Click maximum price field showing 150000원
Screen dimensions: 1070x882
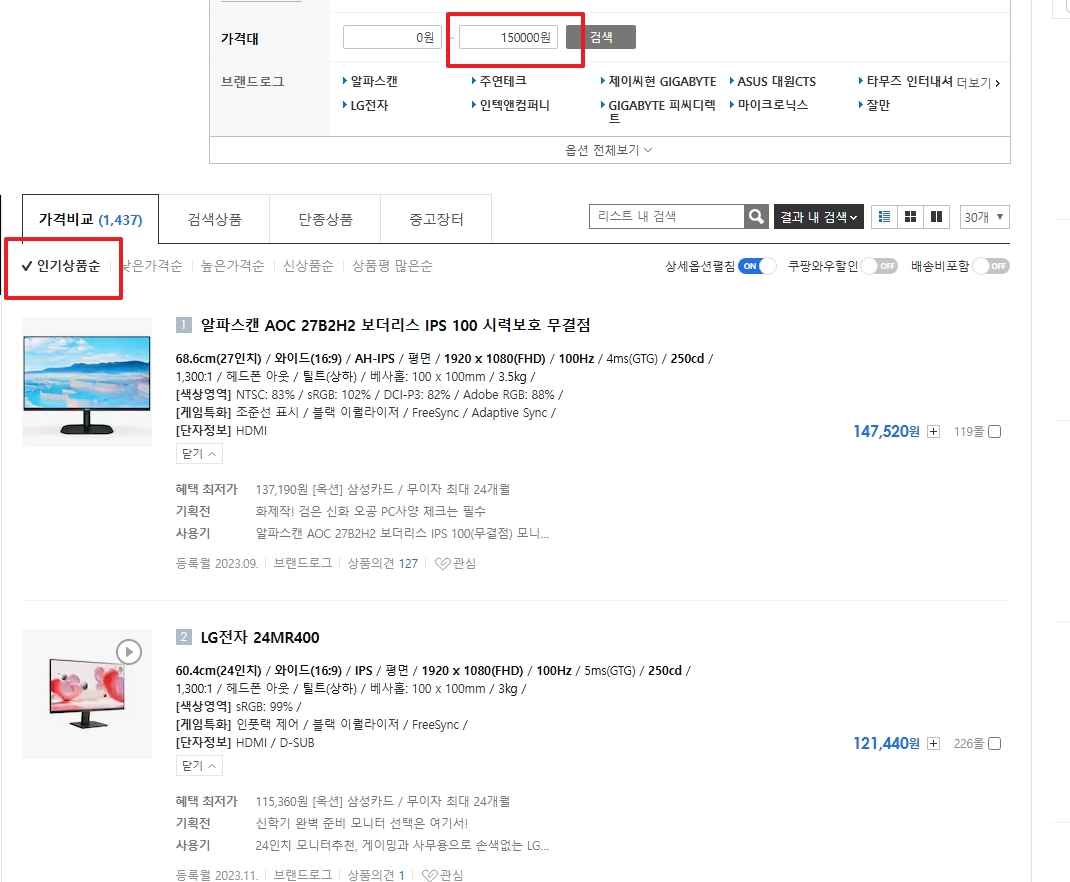click(x=508, y=37)
